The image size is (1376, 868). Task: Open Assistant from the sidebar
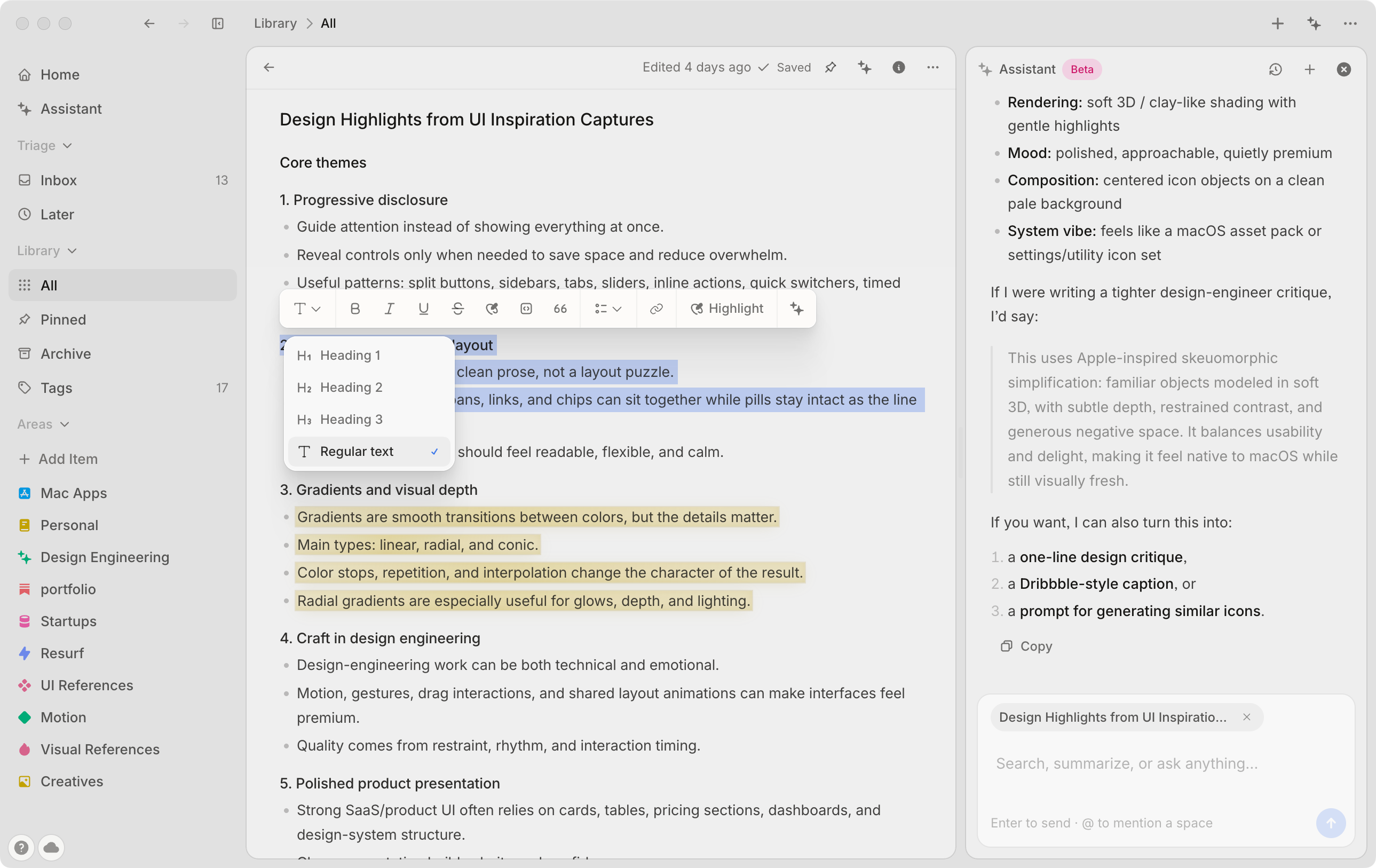[123, 108]
